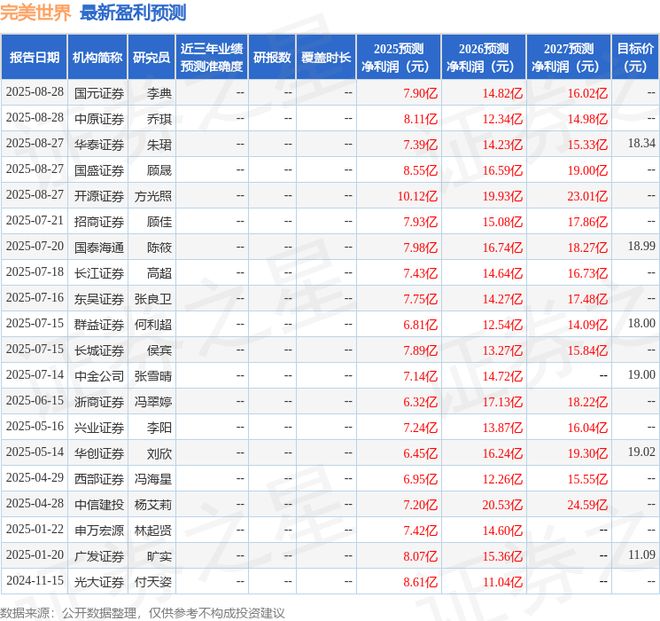The height and width of the screenshot is (621, 660).
Task: Click analyst name 冯翠婷
Action: coord(153,402)
